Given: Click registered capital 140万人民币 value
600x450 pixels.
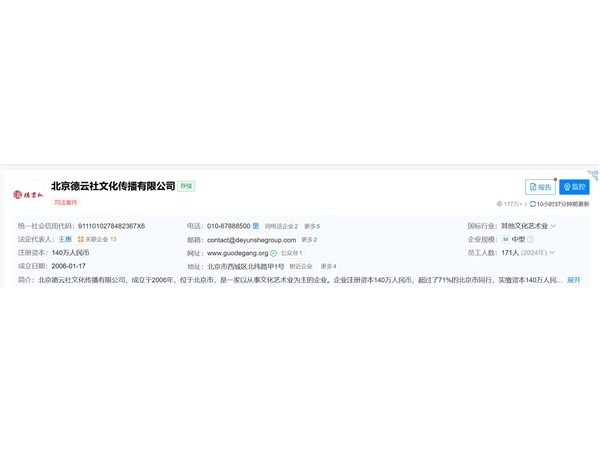Looking at the screenshot, I should 70,253.
